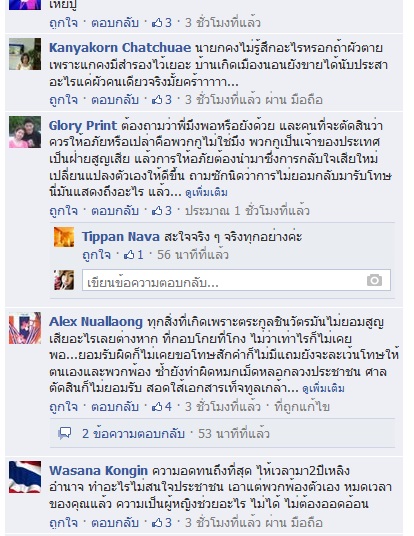The height and width of the screenshot is (536, 414).
Task: Like Tippan Nava's reply via ถูกใจ
Action: coord(97,255)
